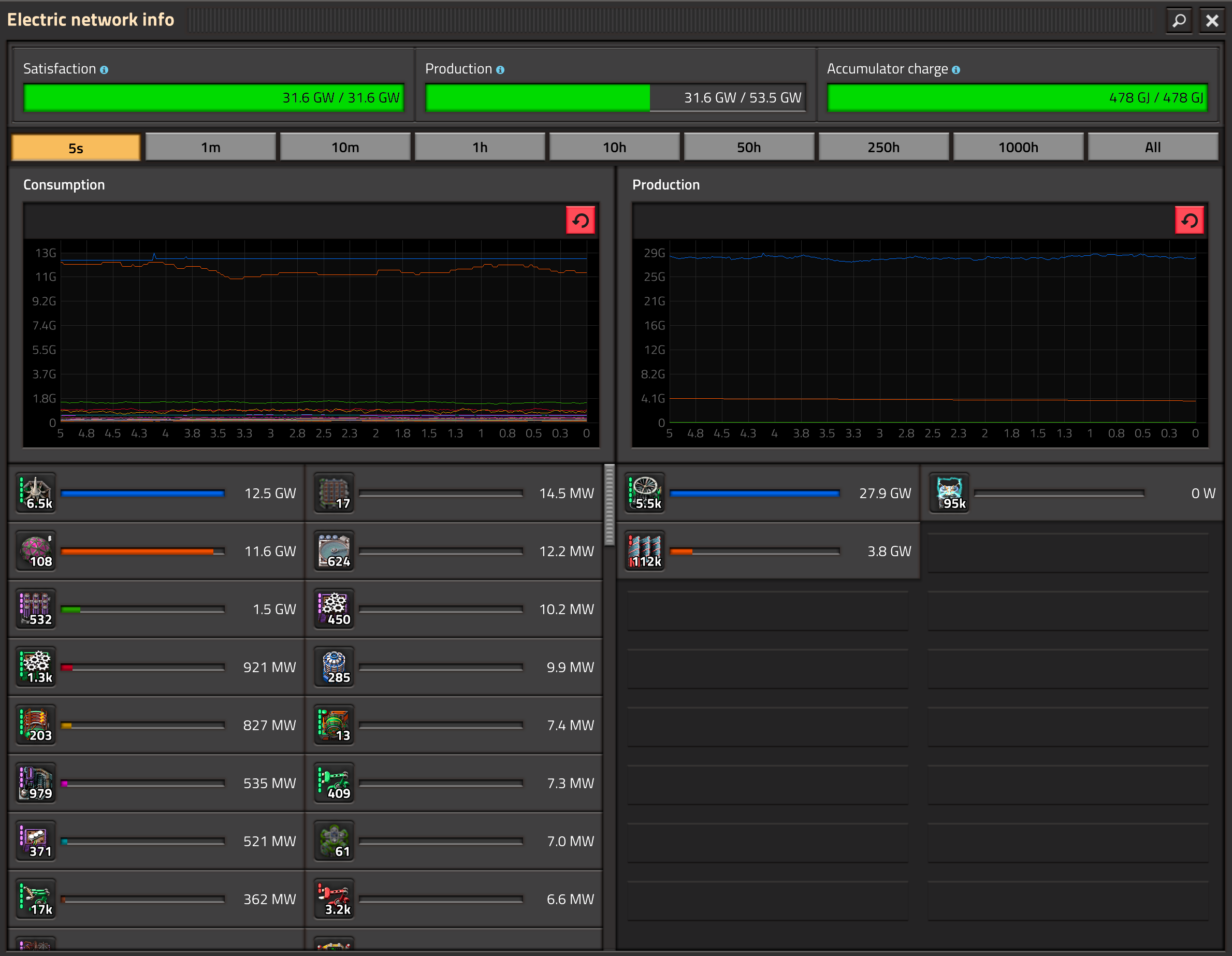Click the 921 MW value text
This screenshot has height=956, width=1232.
pos(270,668)
